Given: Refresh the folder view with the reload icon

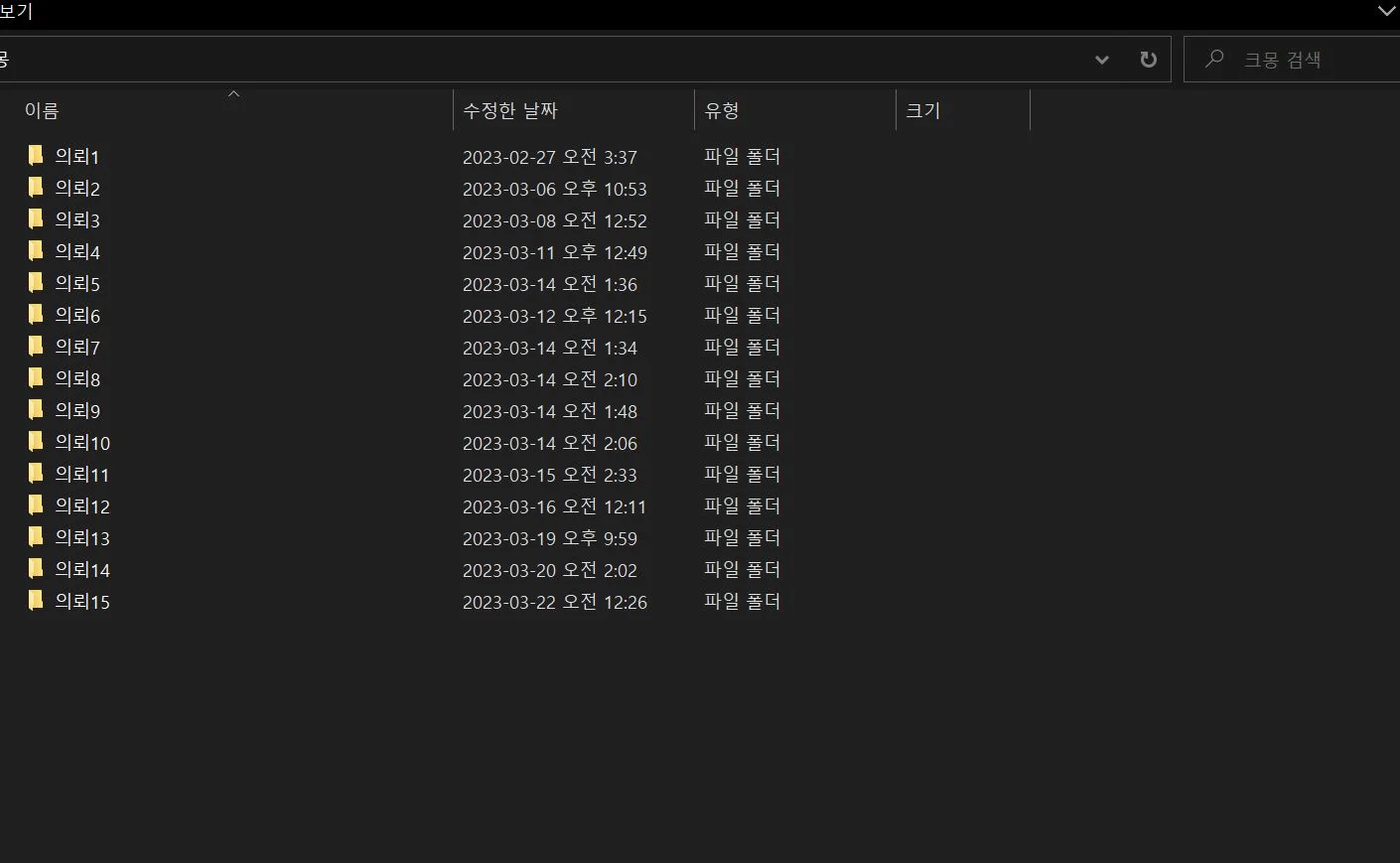Looking at the screenshot, I should (1148, 60).
